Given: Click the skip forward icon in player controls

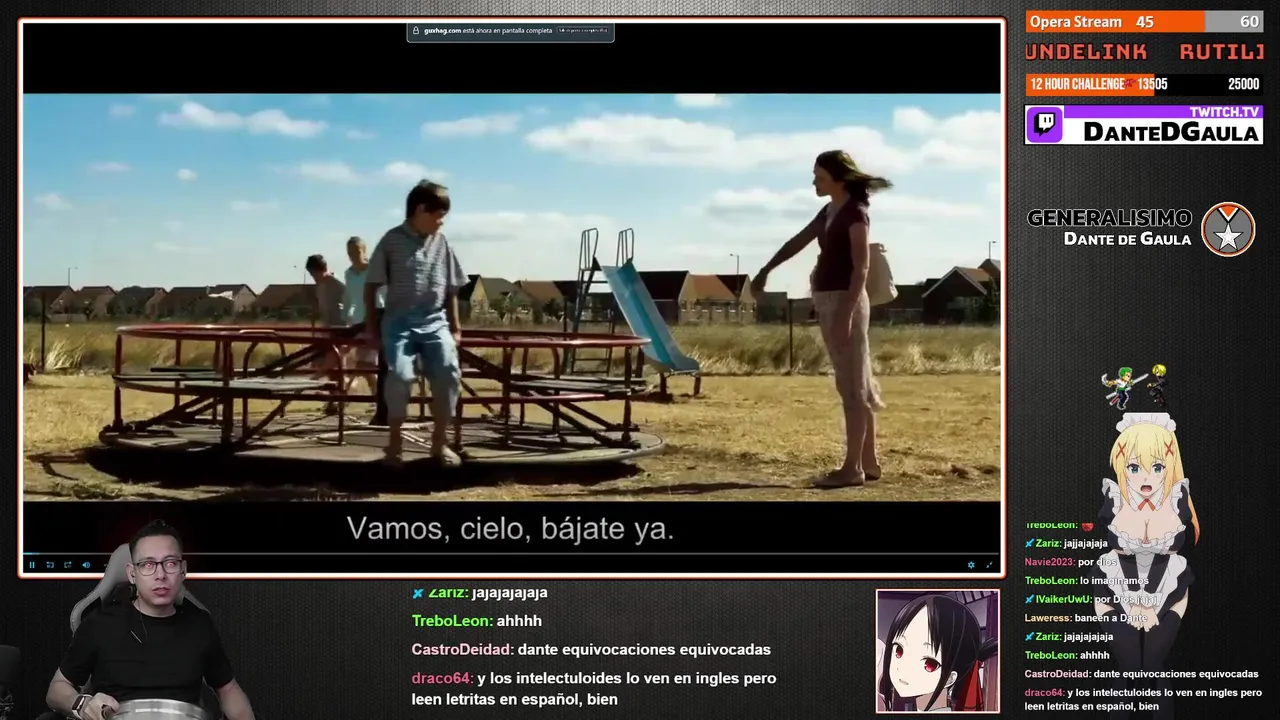Looking at the screenshot, I should coord(68,565).
